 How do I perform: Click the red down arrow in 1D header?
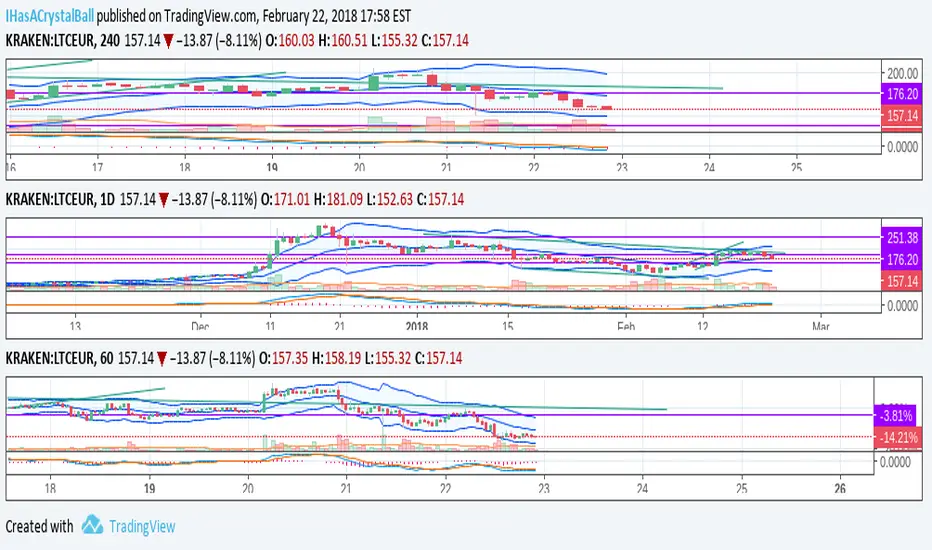point(164,200)
